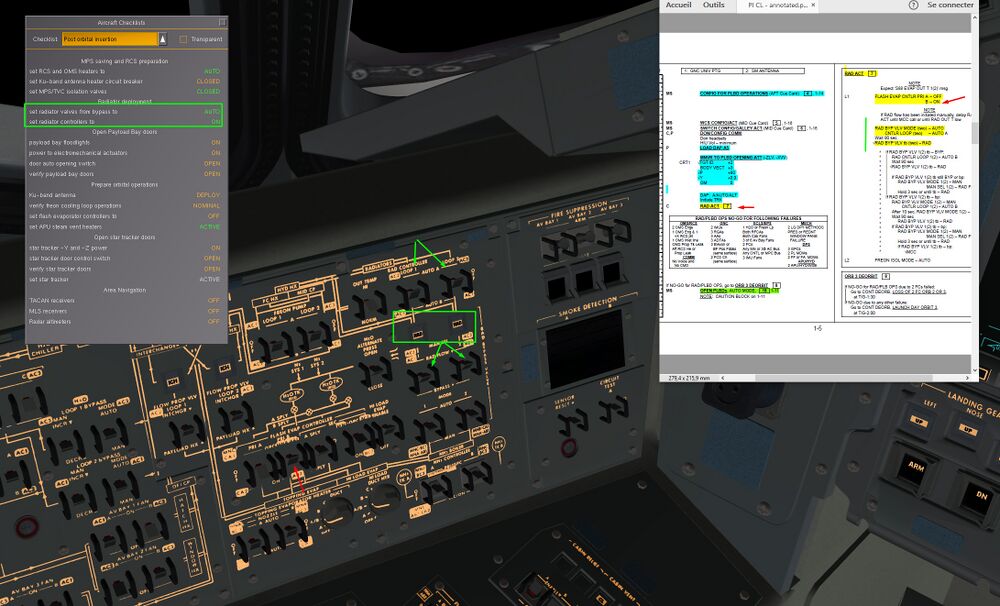Open the Outils tab
Image resolution: width=1000 pixels, height=606 pixels.
(713, 5)
